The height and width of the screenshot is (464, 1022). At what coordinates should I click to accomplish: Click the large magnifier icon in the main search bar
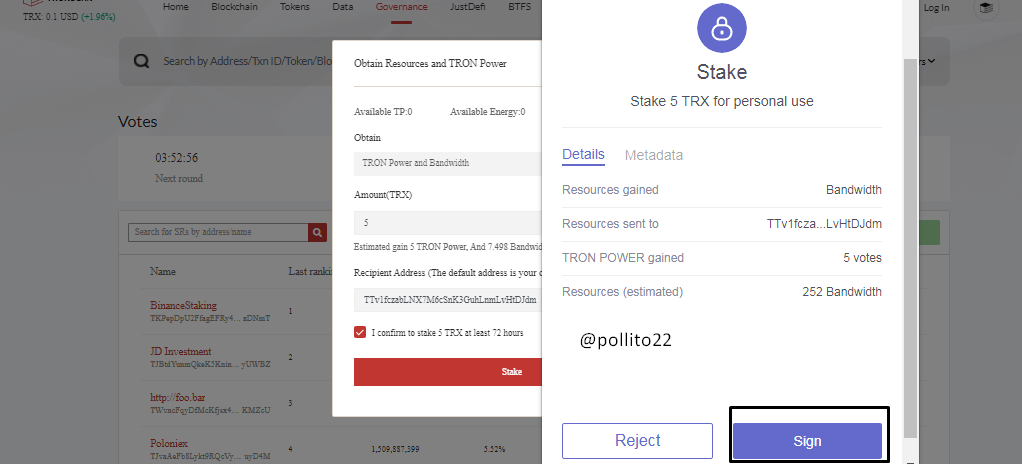[x=141, y=61]
